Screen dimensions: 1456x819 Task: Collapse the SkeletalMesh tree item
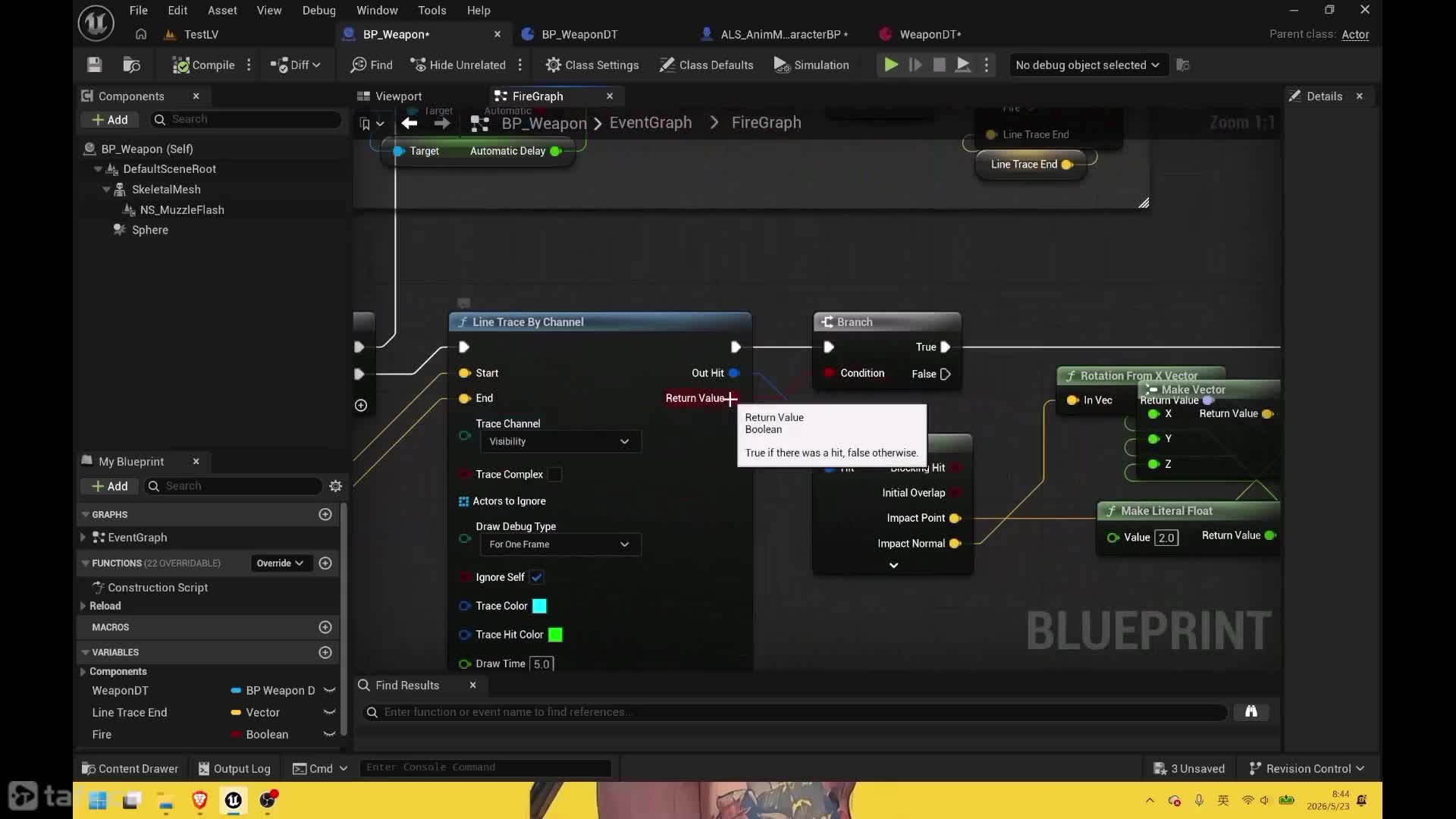pos(106,190)
